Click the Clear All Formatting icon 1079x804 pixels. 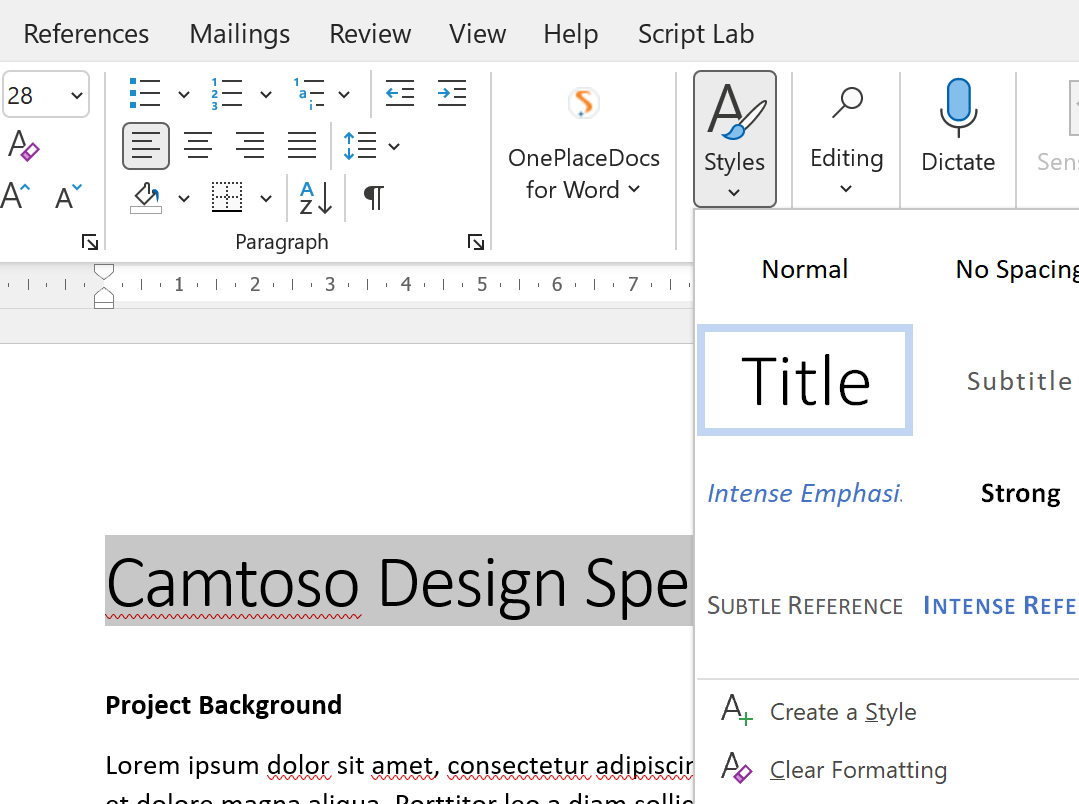pyautogui.click(x=22, y=146)
